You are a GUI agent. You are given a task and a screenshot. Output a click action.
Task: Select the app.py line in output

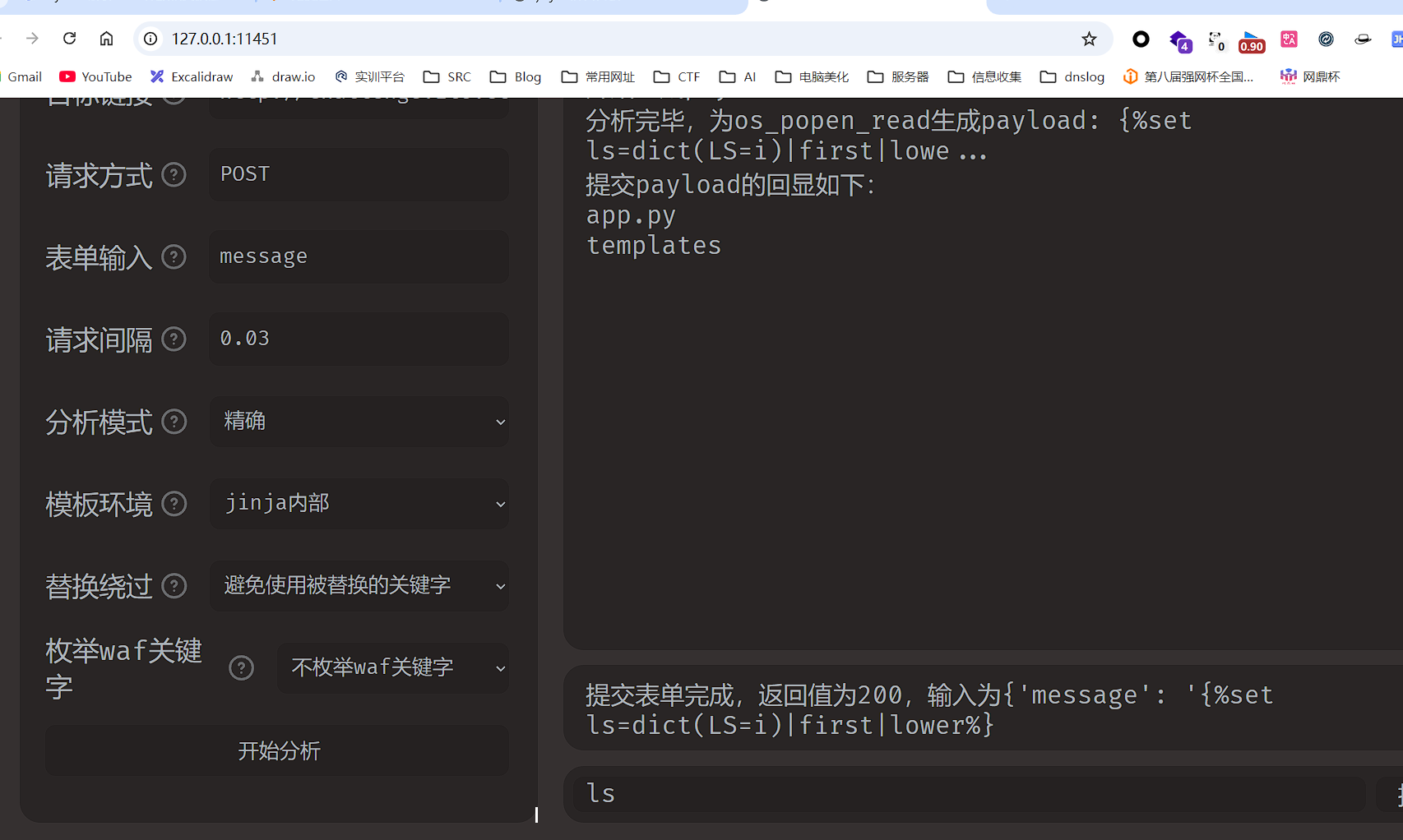[631, 215]
